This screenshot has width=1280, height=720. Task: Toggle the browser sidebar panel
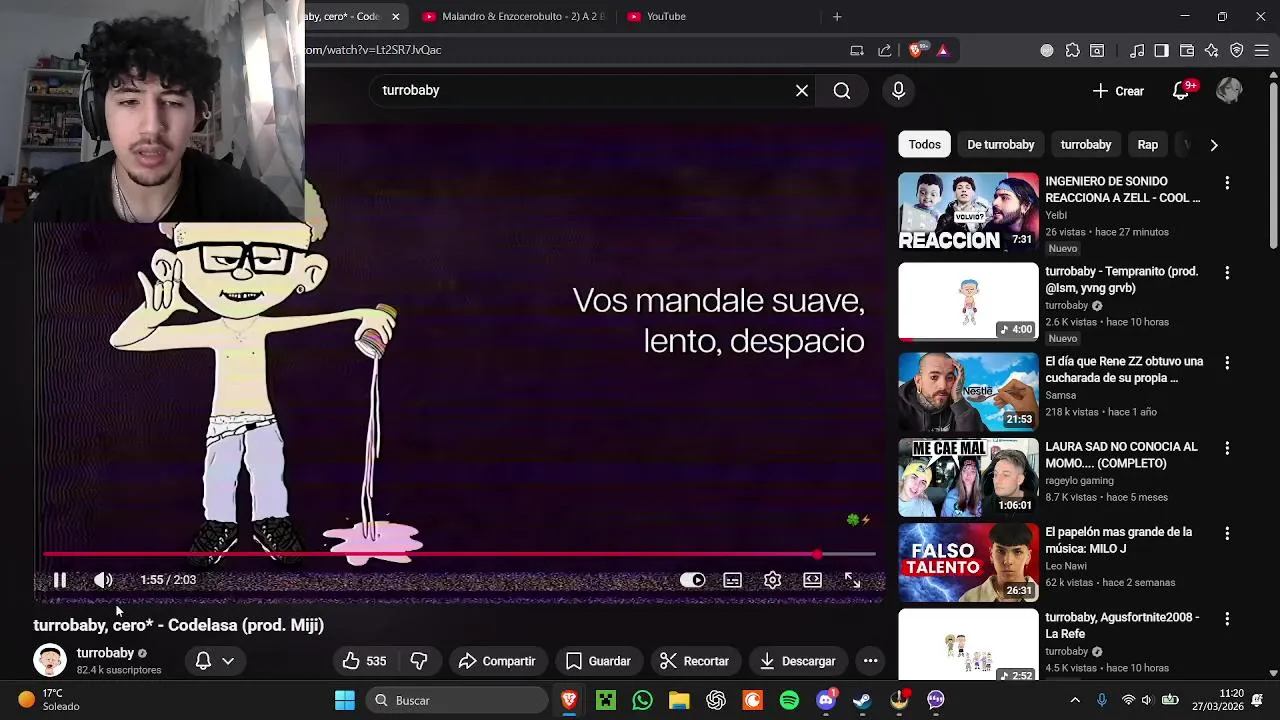tap(1161, 50)
